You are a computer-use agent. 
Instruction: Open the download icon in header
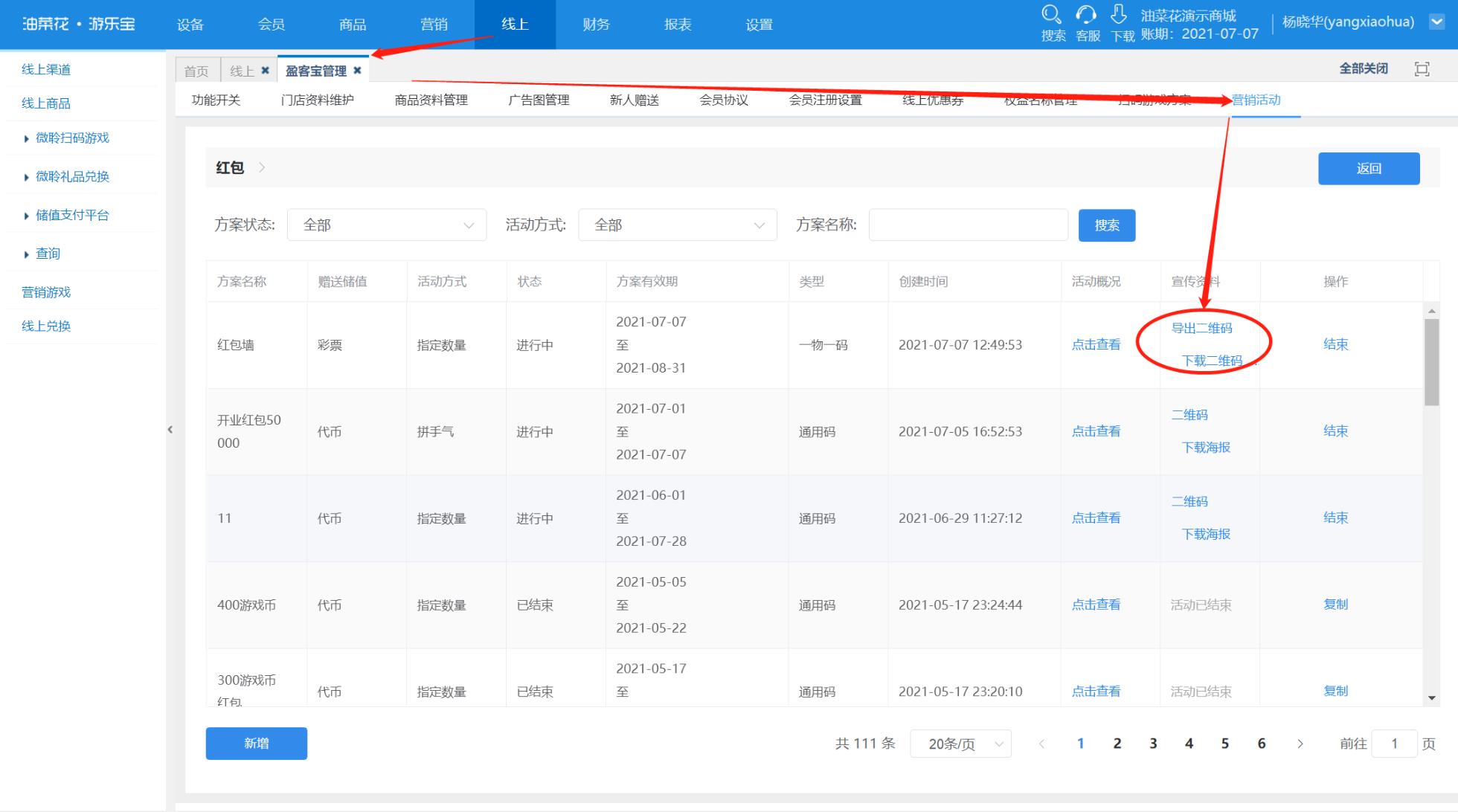tap(1119, 14)
